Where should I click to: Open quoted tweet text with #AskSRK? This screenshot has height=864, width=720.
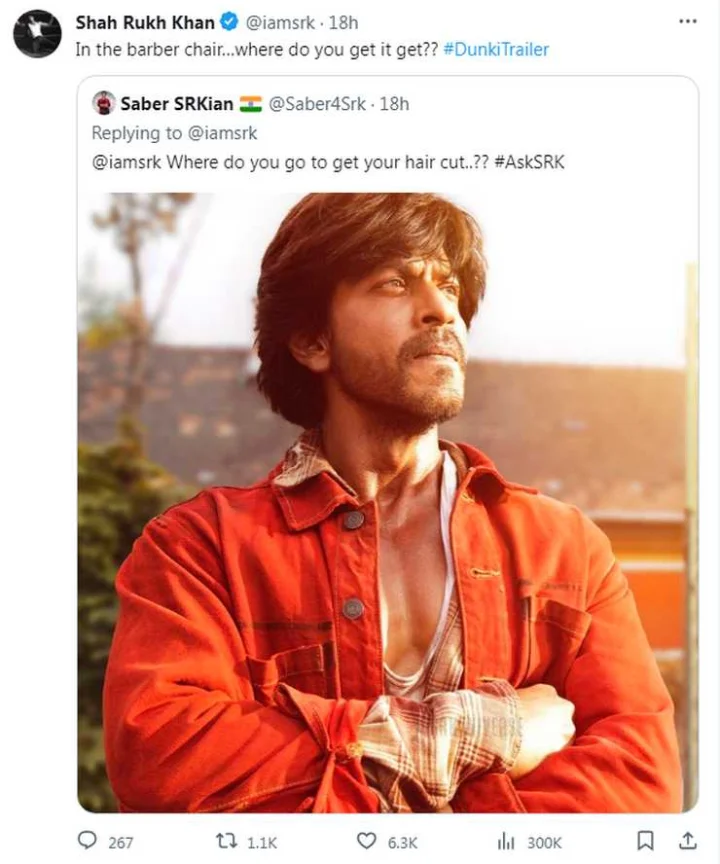(328, 163)
